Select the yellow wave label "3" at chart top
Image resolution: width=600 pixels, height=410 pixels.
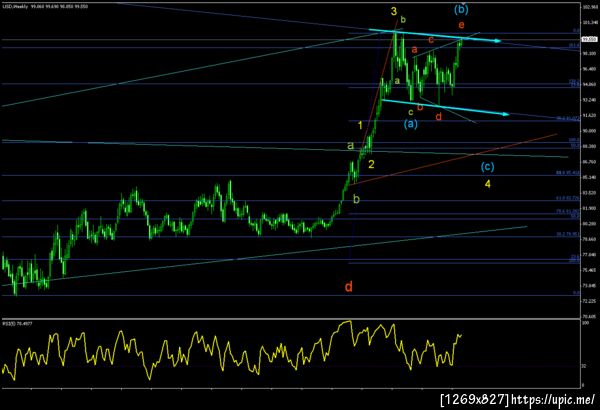click(394, 11)
